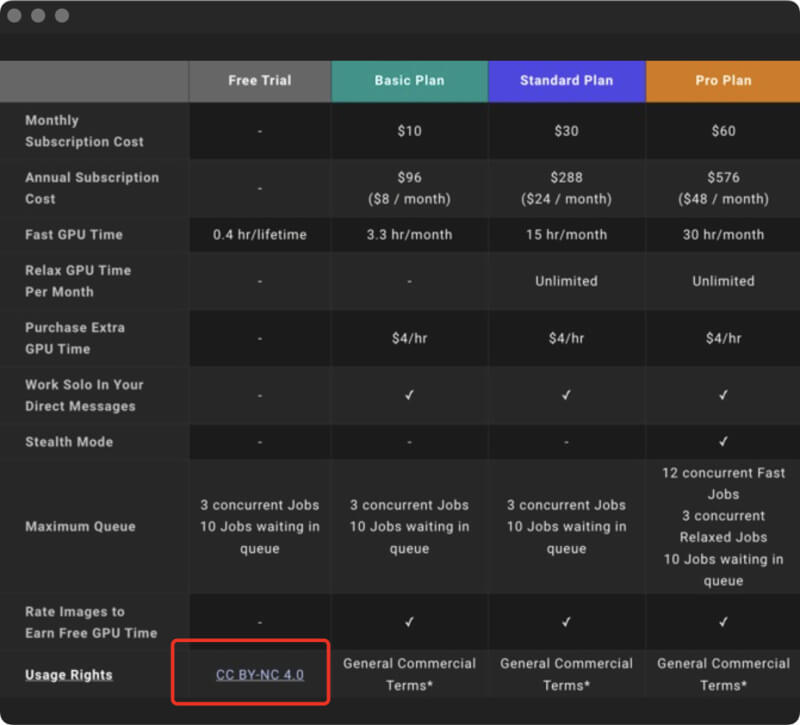The width and height of the screenshot is (800, 725).
Task: Click the $60 Pro Plan monthly price
Action: pyautogui.click(x=723, y=131)
